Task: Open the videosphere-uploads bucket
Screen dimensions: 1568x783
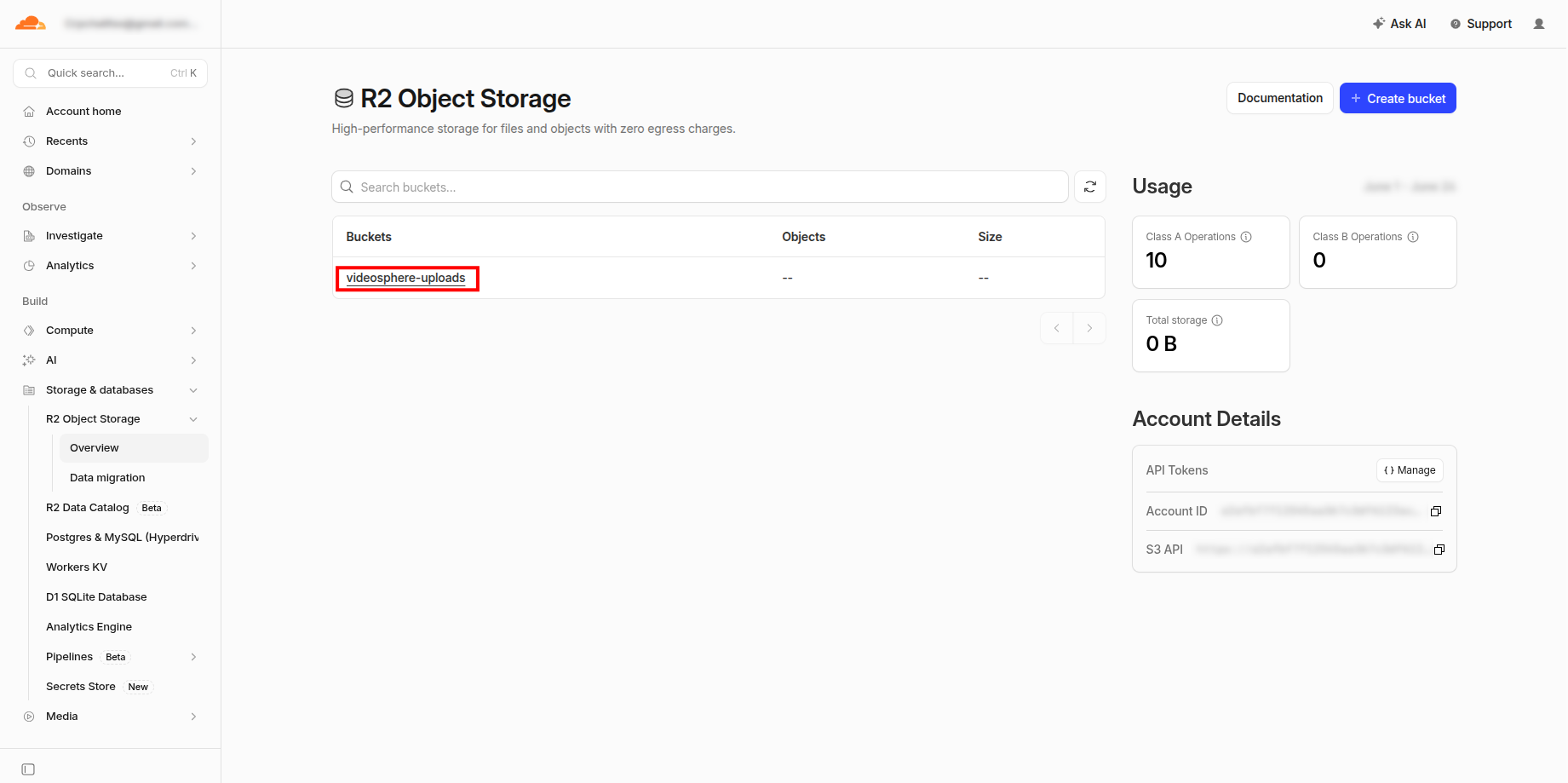Action: pos(406,278)
